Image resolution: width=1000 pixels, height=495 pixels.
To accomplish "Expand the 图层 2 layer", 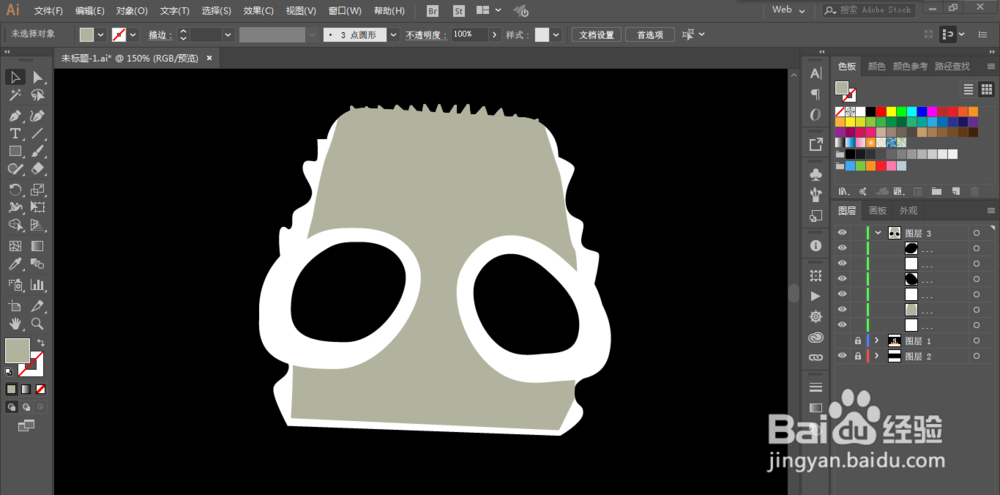I will (878, 356).
